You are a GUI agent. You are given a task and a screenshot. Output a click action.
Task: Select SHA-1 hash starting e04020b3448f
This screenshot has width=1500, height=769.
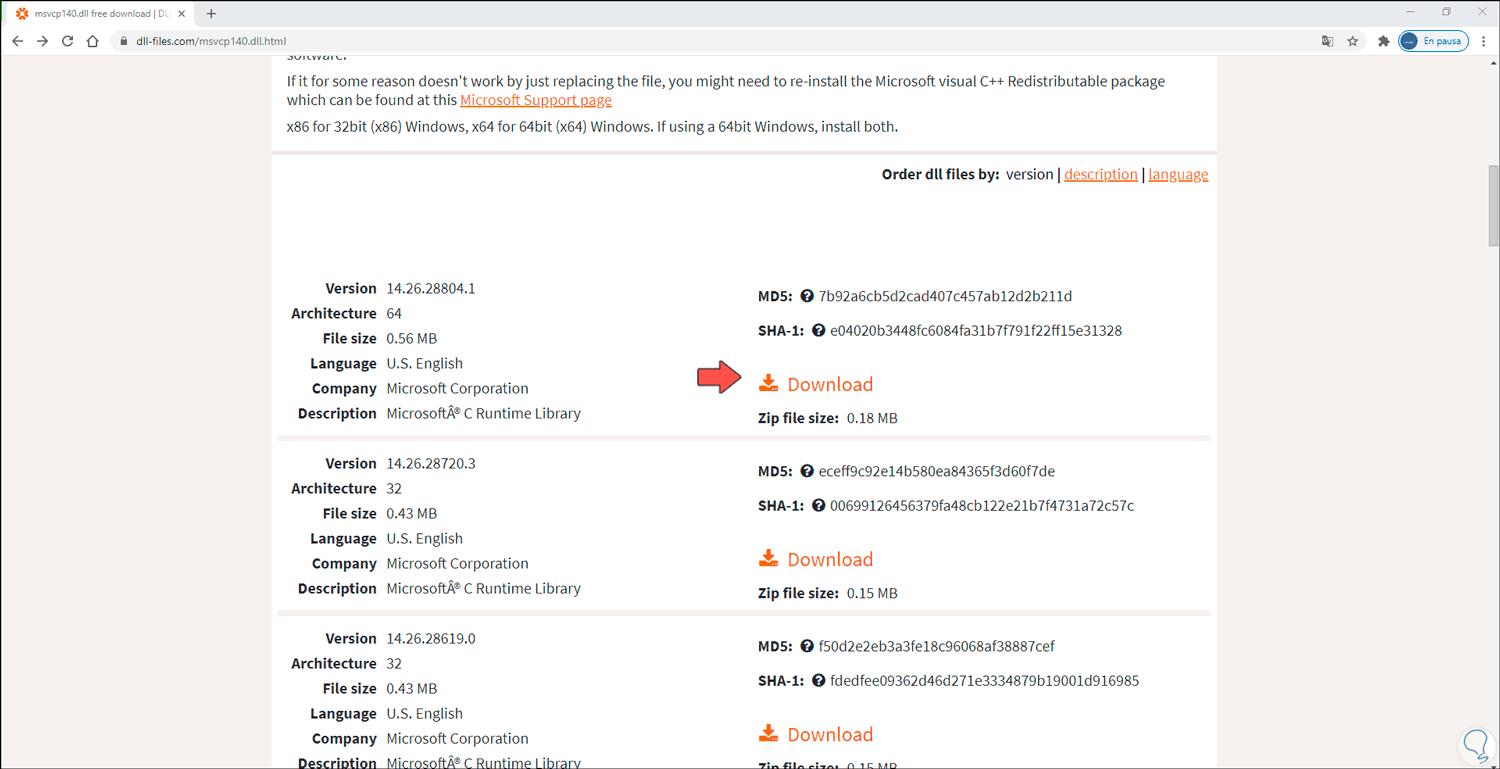(x=976, y=330)
